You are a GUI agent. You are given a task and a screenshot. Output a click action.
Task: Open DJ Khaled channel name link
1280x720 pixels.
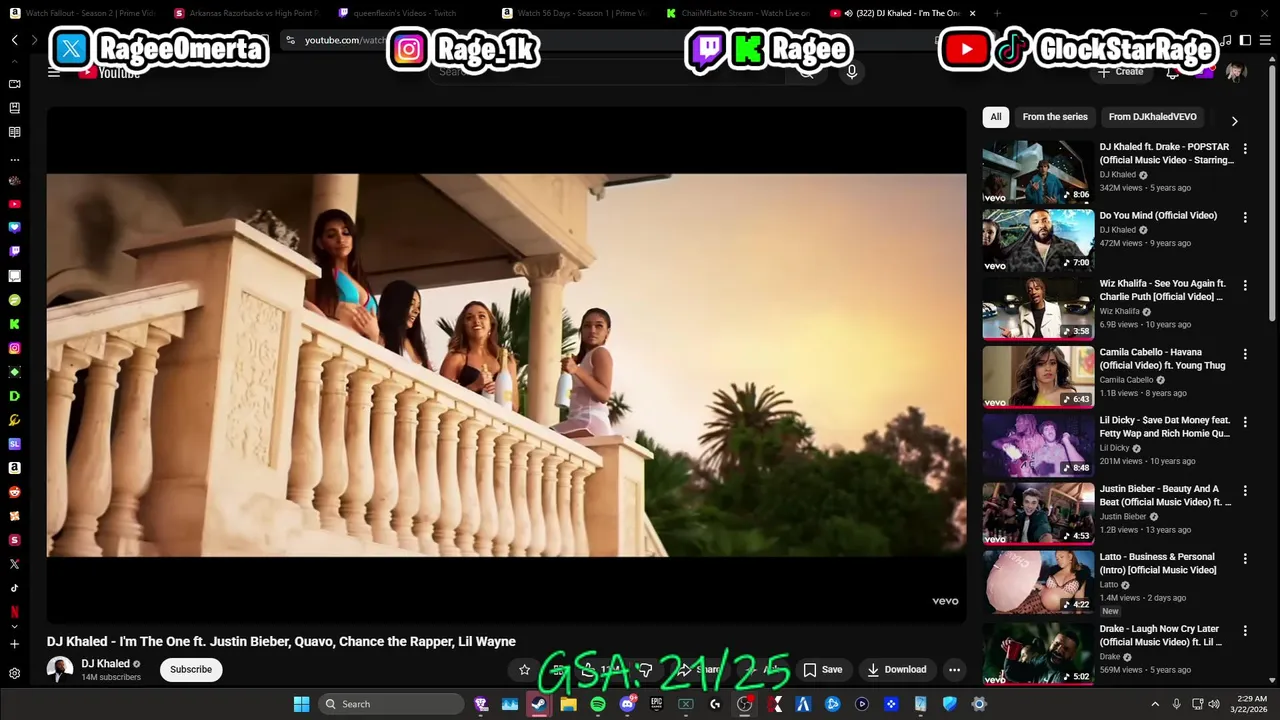105,664
